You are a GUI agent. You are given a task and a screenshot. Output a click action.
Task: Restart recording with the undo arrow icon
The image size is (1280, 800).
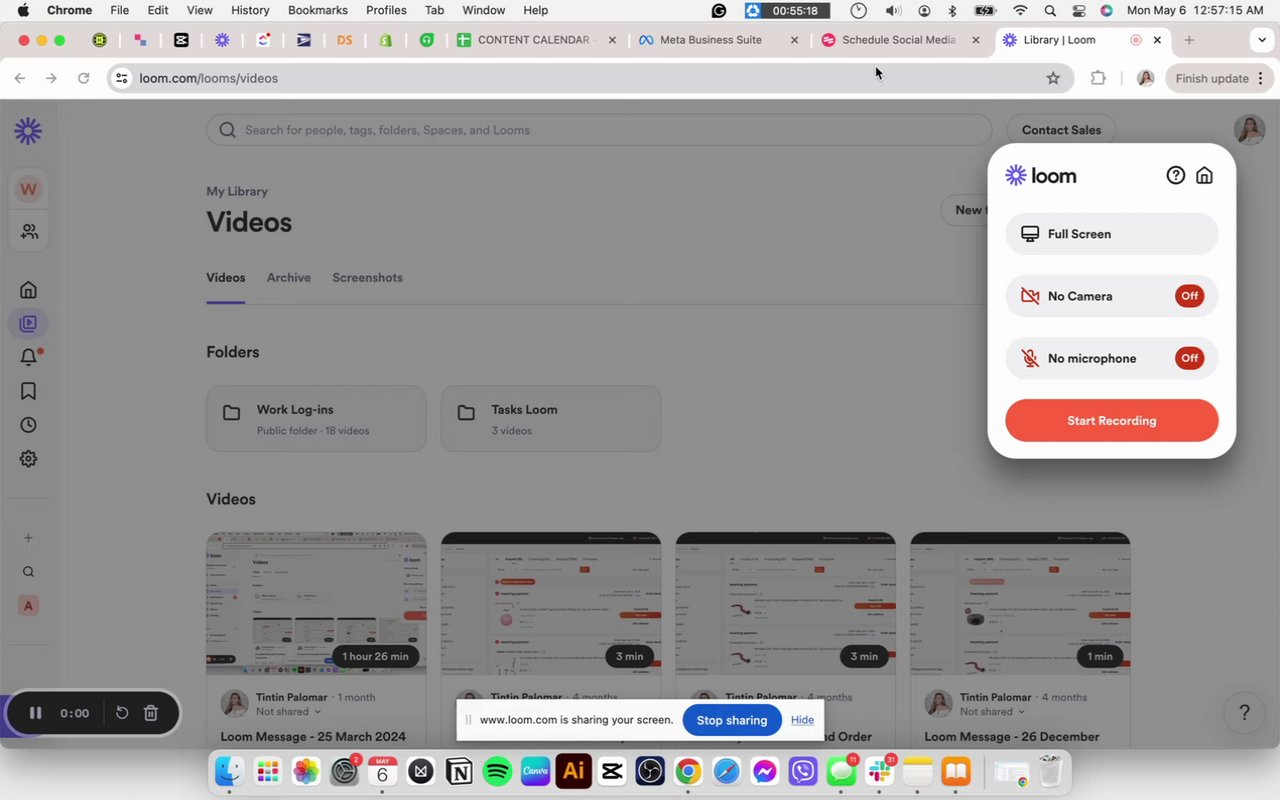pos(122,713)
